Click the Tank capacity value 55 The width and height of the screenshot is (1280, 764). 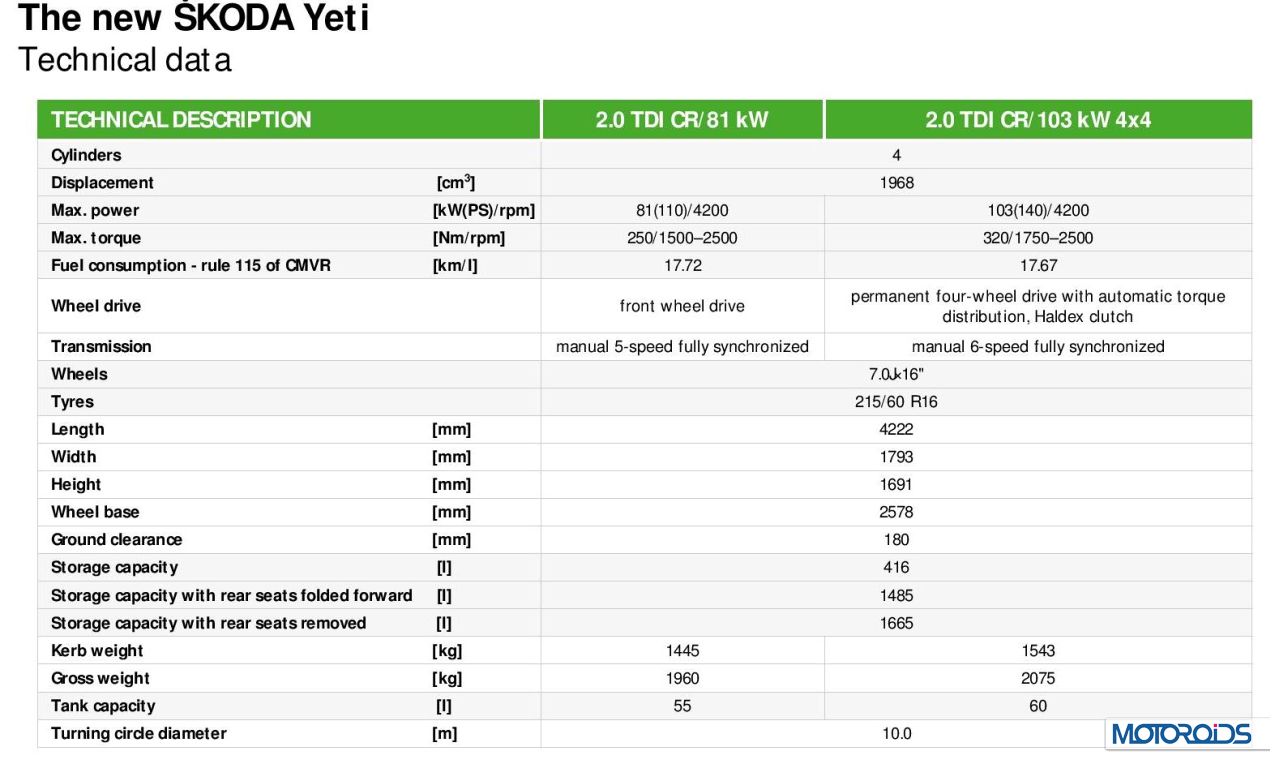(x=682, y=706)
